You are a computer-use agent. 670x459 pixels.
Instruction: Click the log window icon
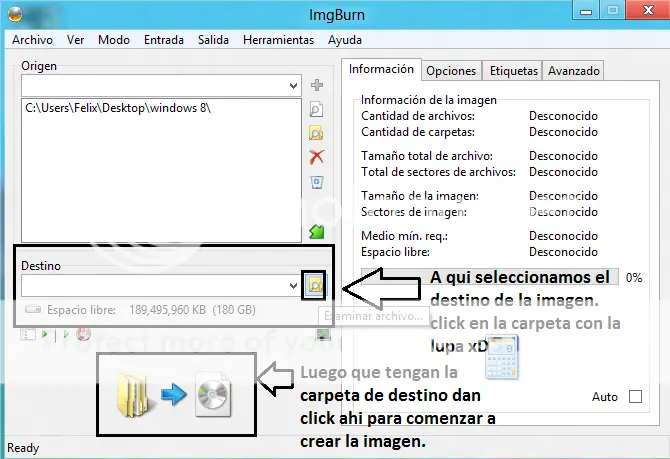click(28, 334)
